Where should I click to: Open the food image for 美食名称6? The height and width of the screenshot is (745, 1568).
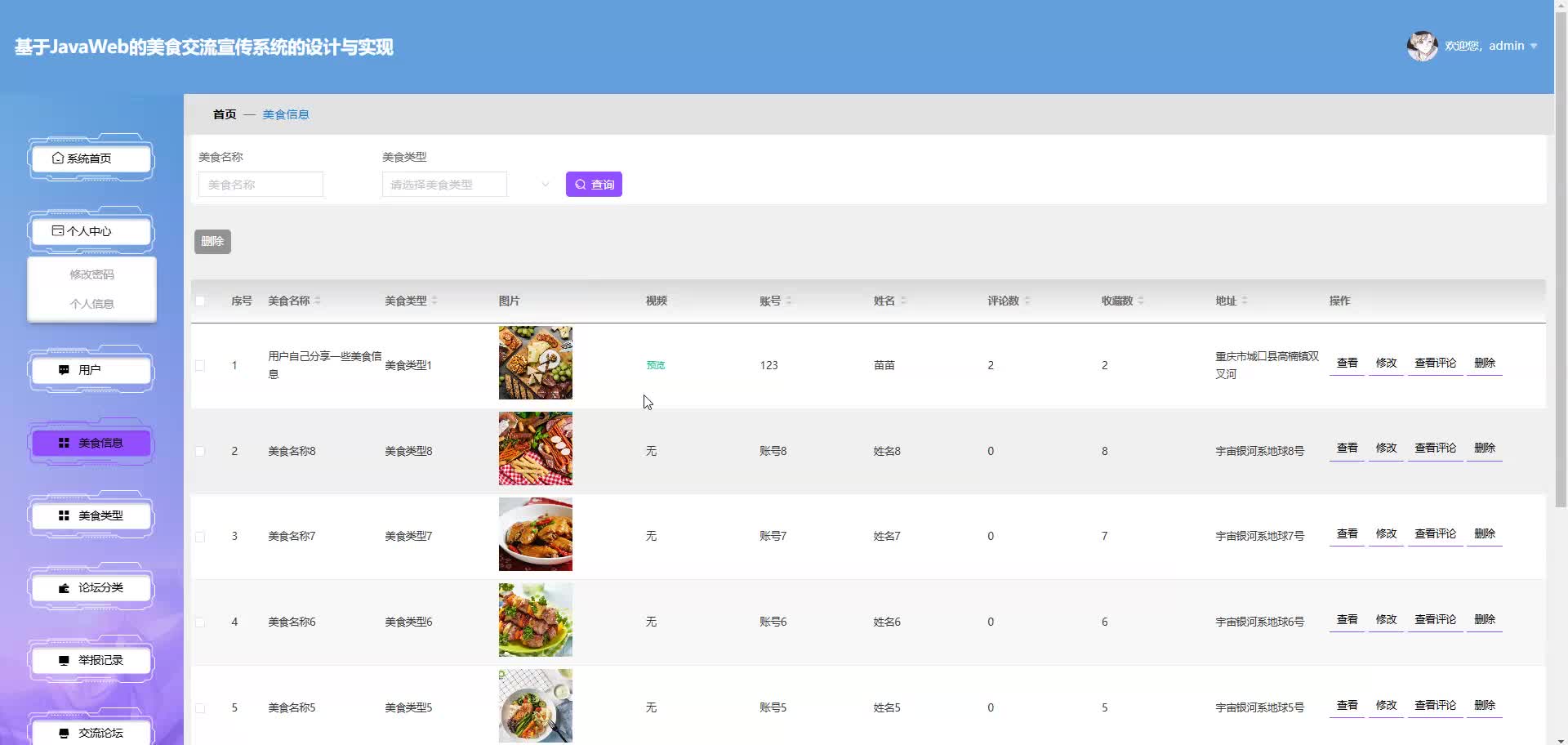click(536, 620)
